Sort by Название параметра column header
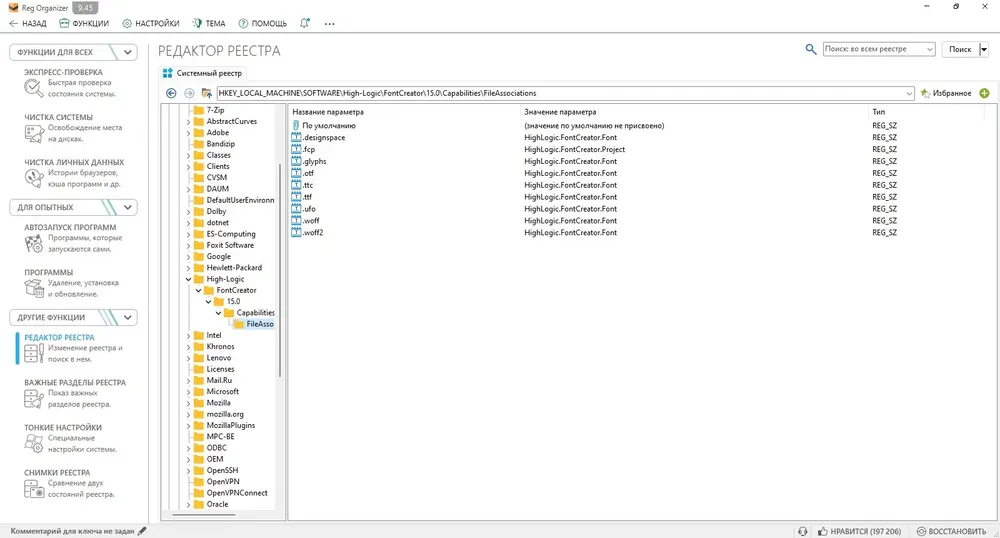The width and height of the screenshot is (1000, 538). pyautogui.click(x=328, y=112)
